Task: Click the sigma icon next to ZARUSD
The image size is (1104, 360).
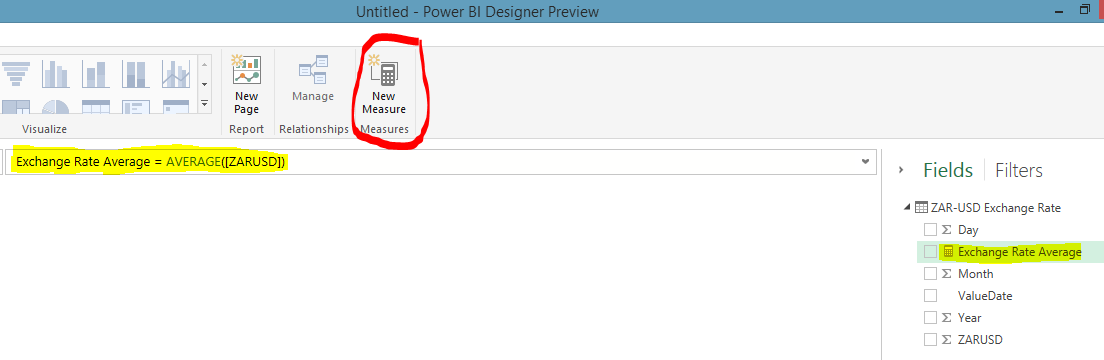Action: [x=947, y=339]
